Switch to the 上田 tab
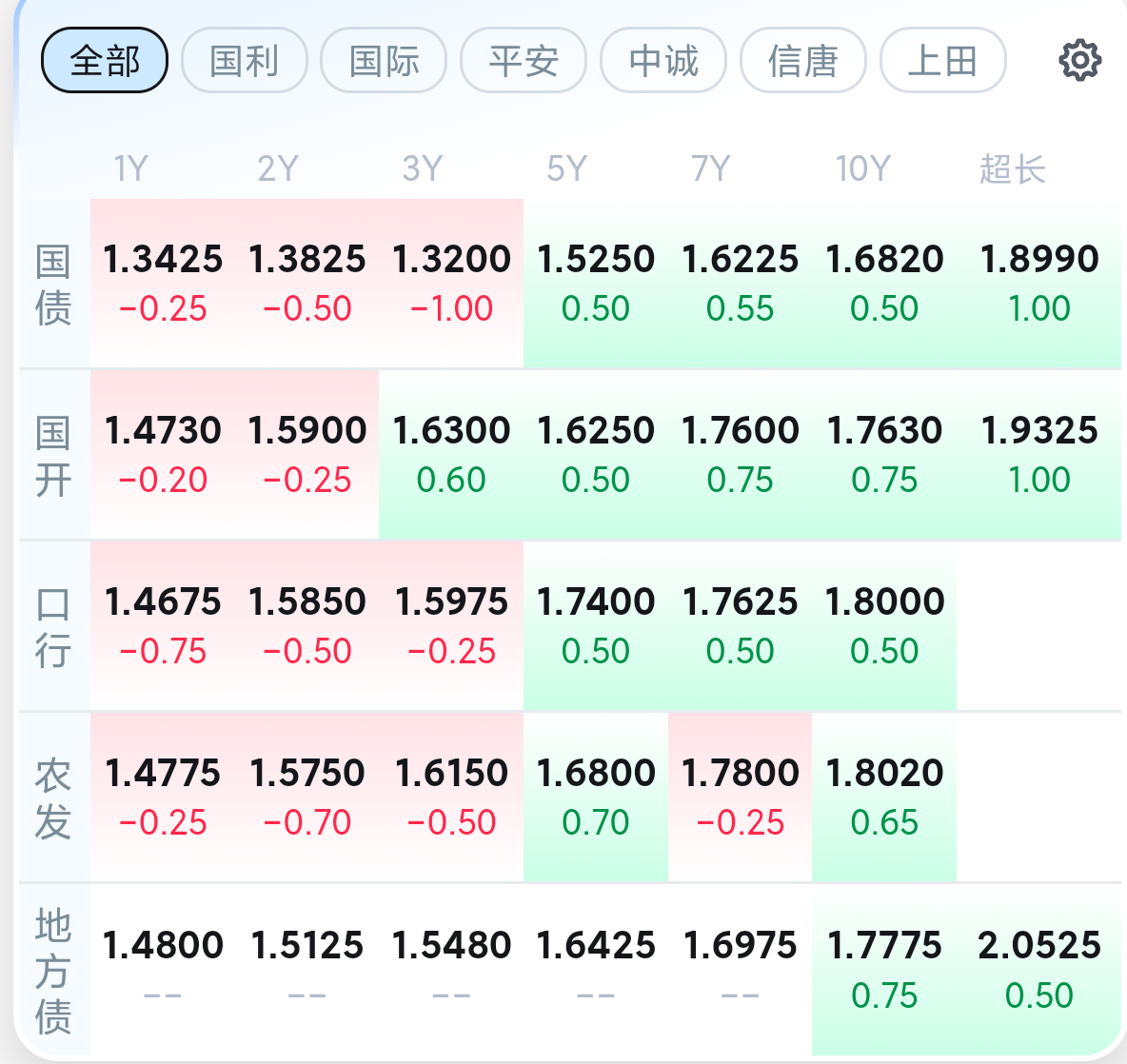The image size is (1127, 1064). point(943,60)
